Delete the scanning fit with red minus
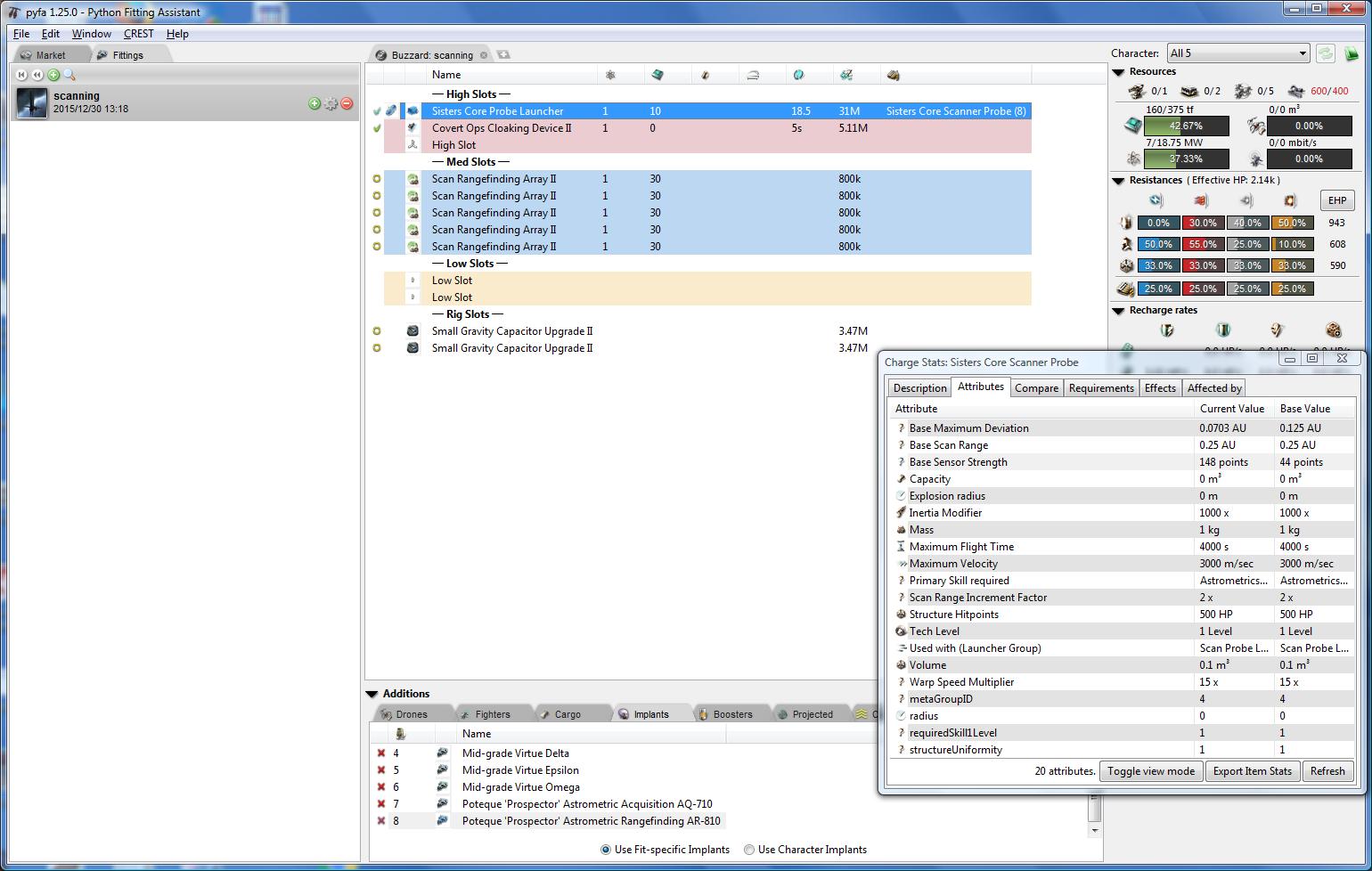1372x871 pixels. (x=347, y=103)
